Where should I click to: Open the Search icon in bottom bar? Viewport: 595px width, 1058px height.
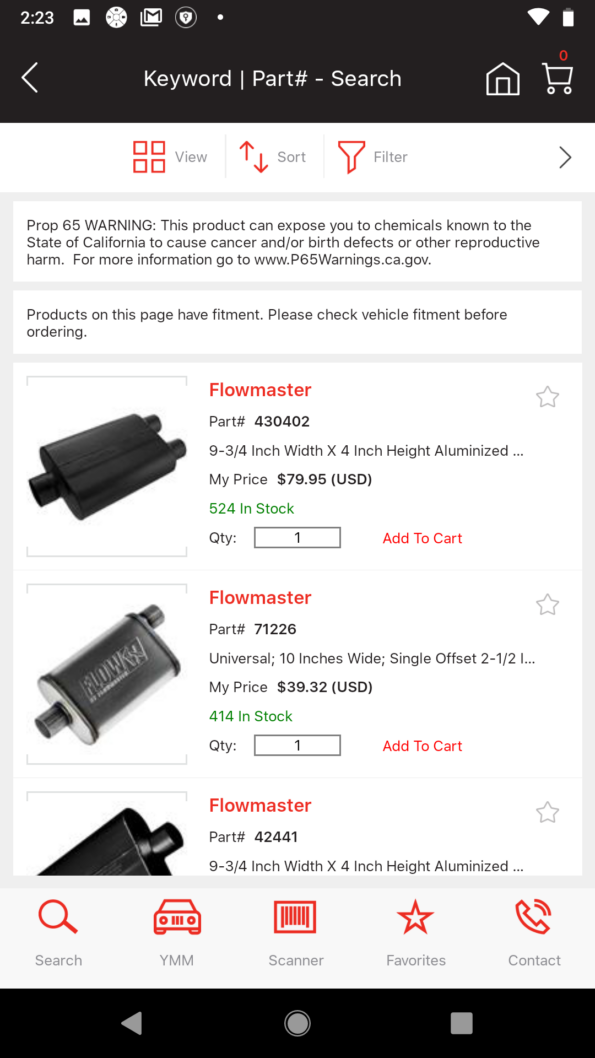(x=58, y=930)
